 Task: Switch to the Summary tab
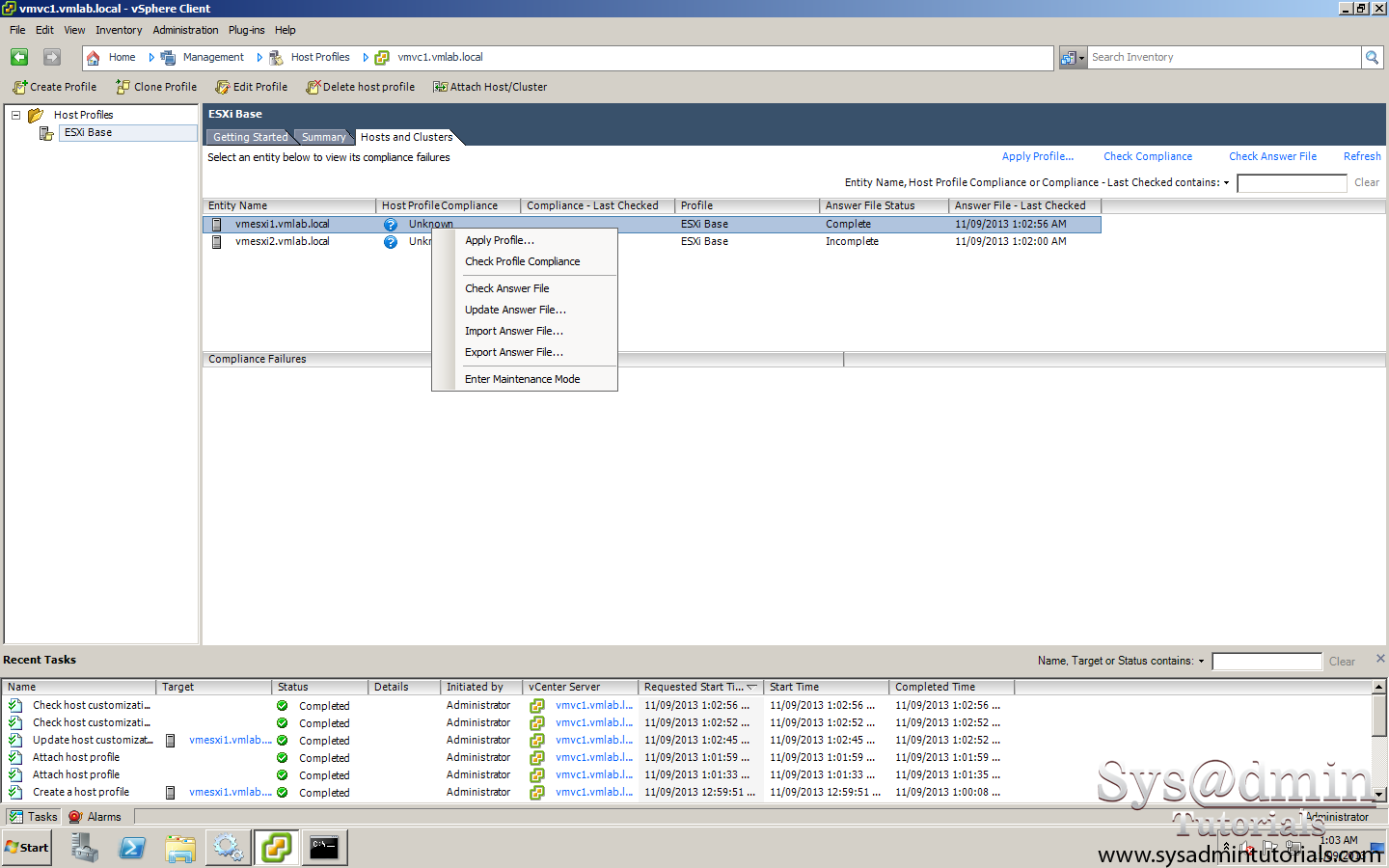(323, 137)
